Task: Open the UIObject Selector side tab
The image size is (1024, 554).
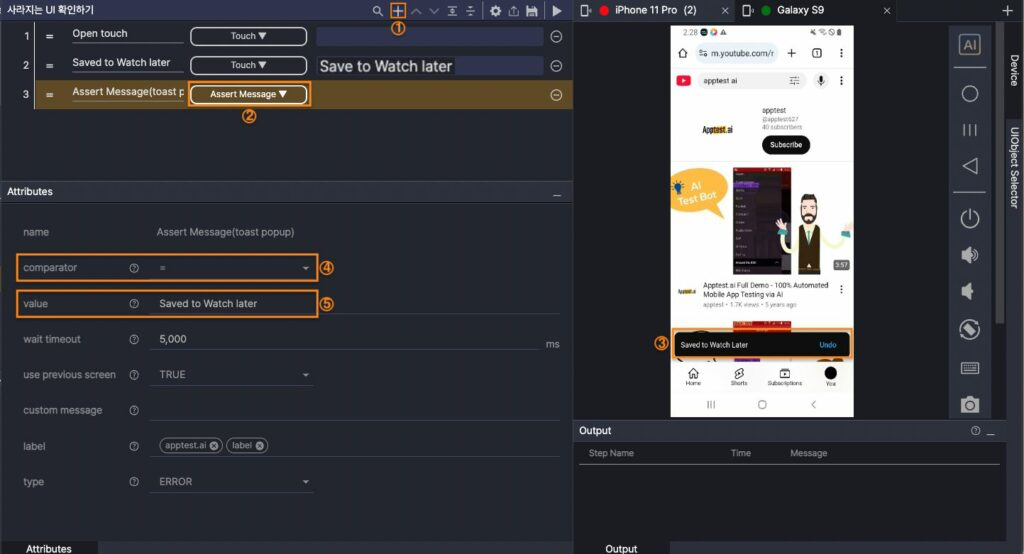Action: (1014, 167)
